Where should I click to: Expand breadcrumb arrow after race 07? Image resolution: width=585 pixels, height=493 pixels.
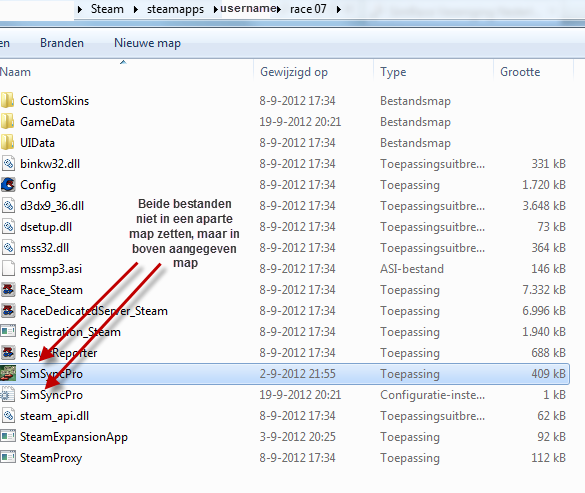338,9
